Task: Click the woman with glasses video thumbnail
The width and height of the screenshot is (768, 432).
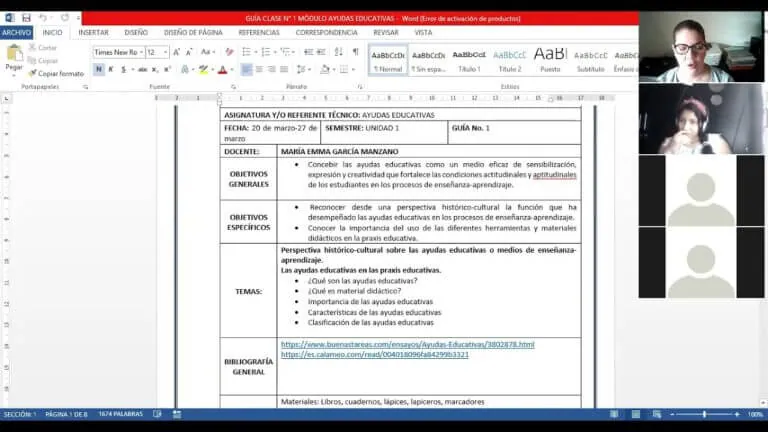Action: (701, 47)
